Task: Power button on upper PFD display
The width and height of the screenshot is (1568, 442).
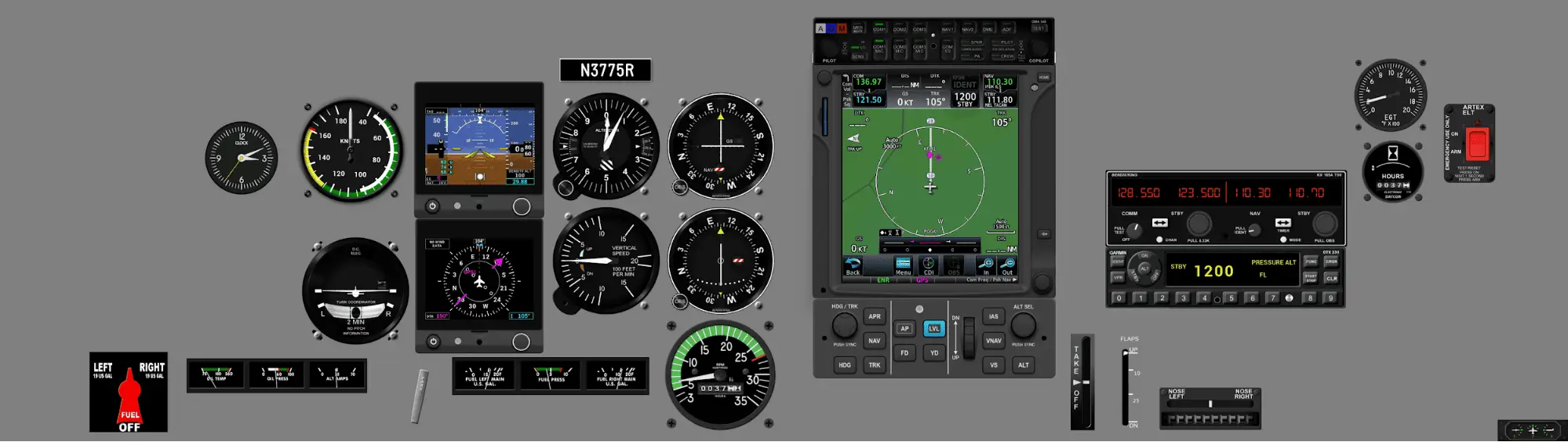Action: [x=432, y=206]
